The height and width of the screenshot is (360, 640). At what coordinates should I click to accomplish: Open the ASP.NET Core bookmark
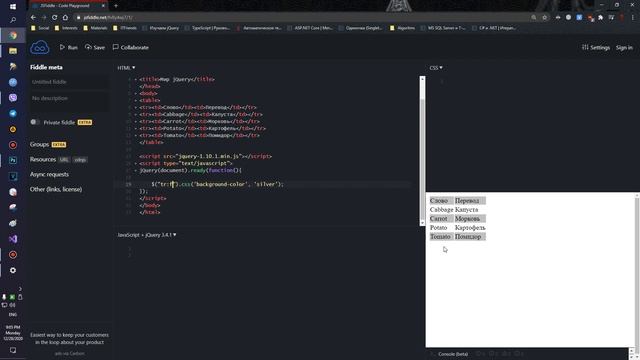point(310,28)
